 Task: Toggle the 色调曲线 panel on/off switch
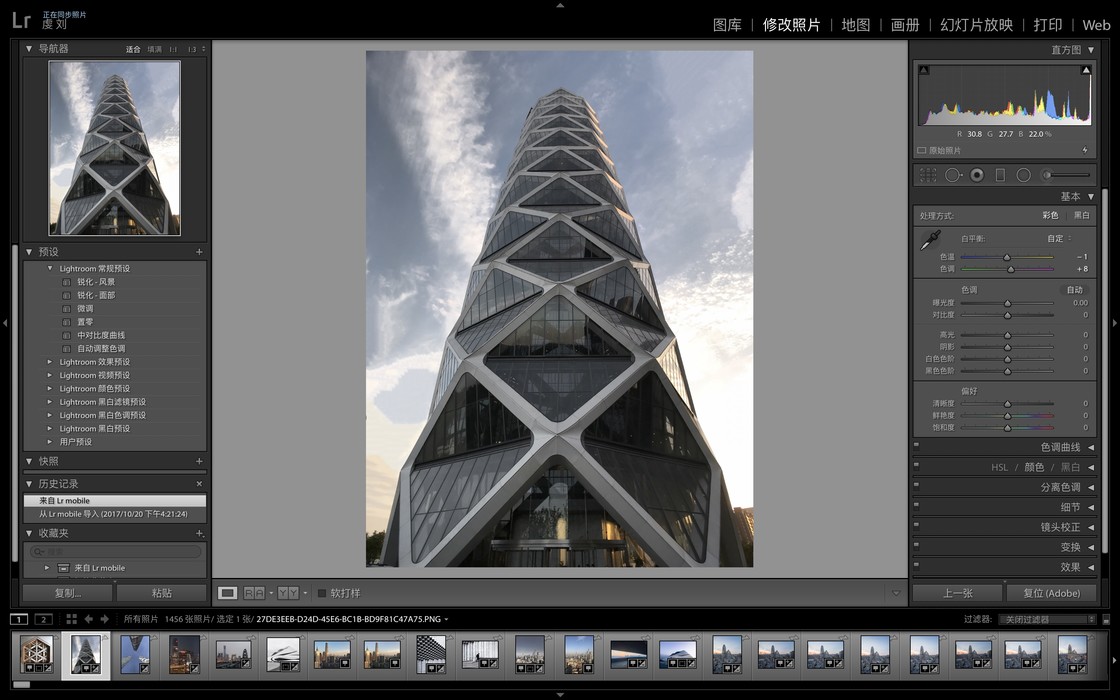click(916, 445)
